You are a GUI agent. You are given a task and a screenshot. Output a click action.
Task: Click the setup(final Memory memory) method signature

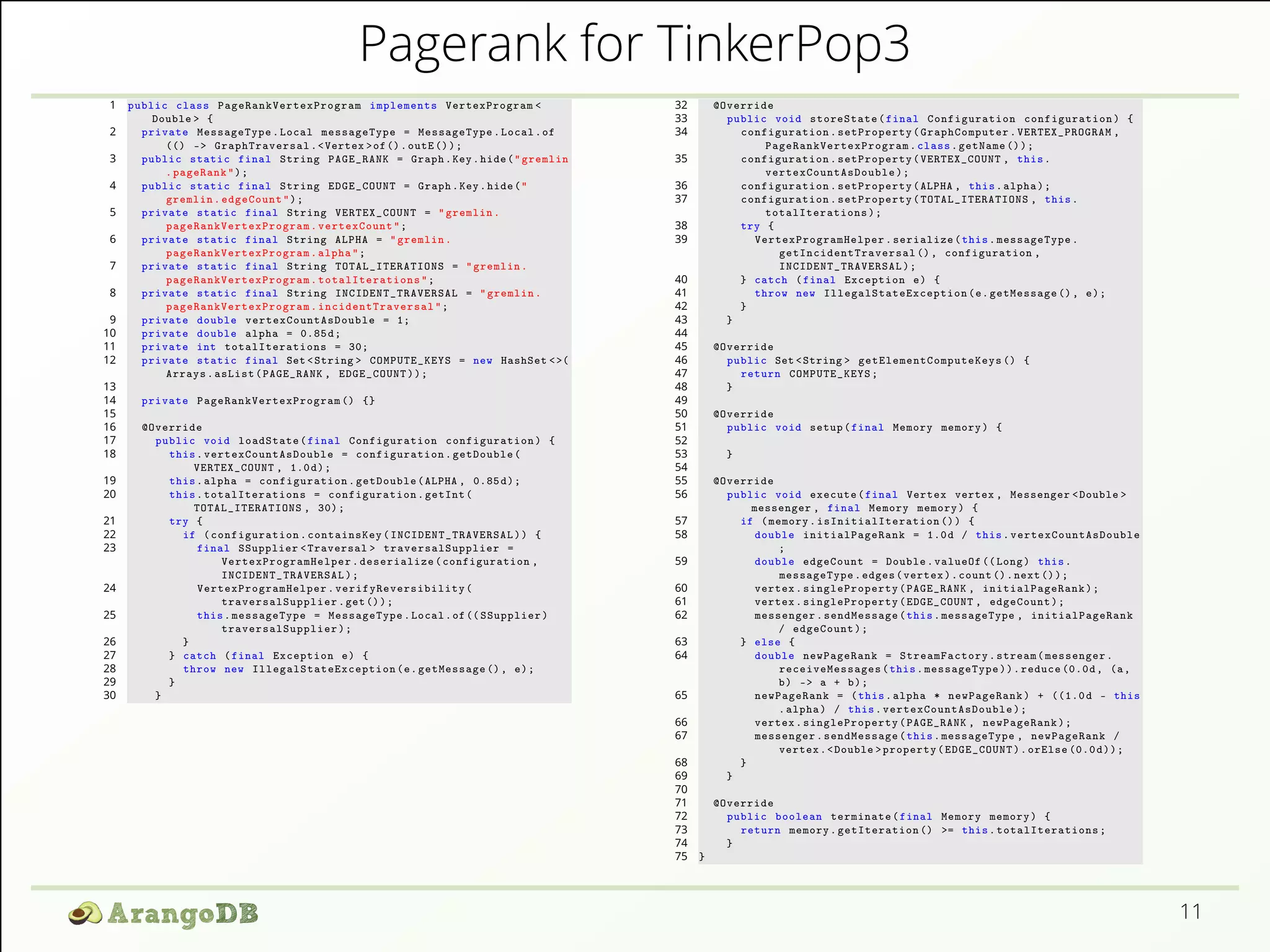point(864,428)
